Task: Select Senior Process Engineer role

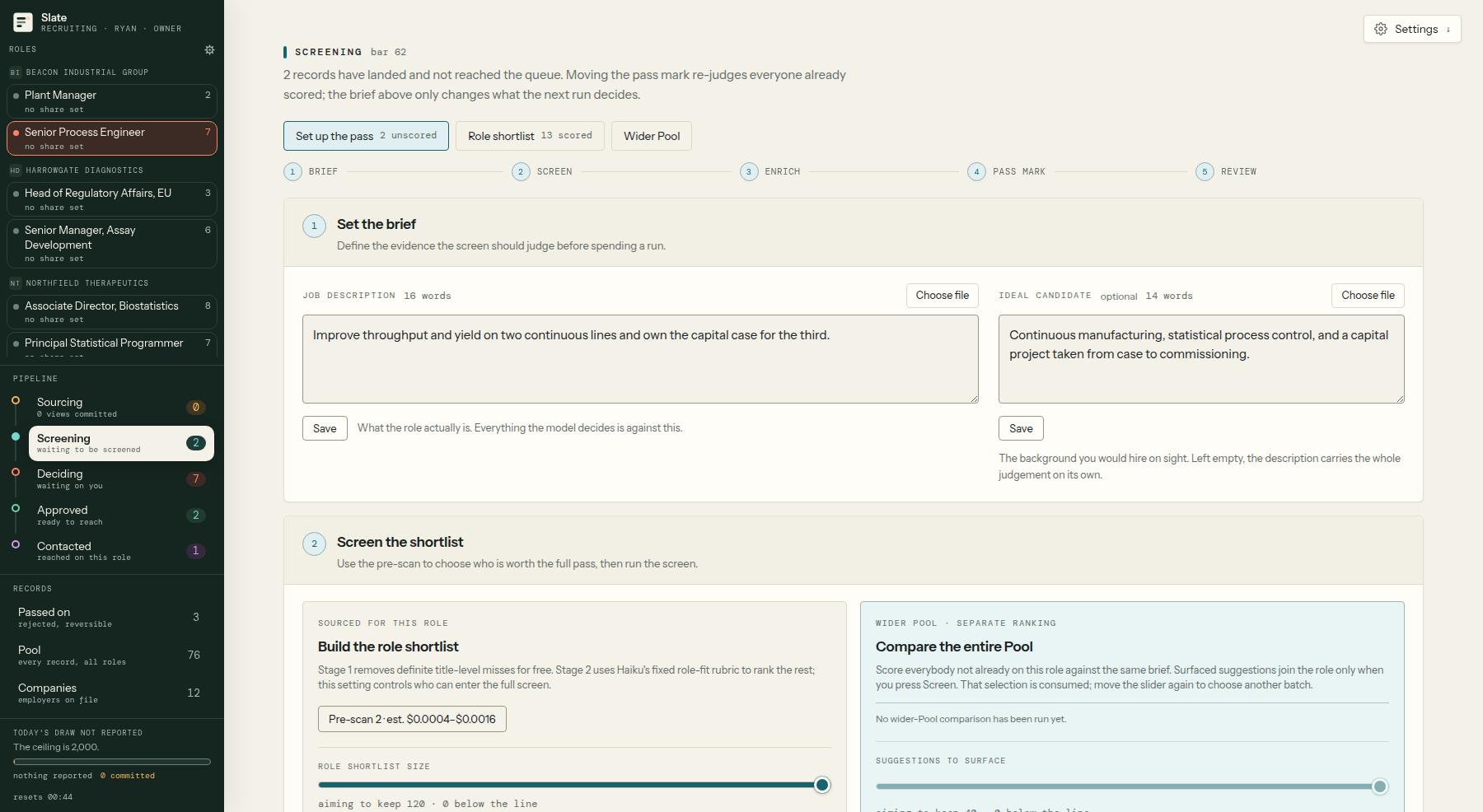Action: 112,138
